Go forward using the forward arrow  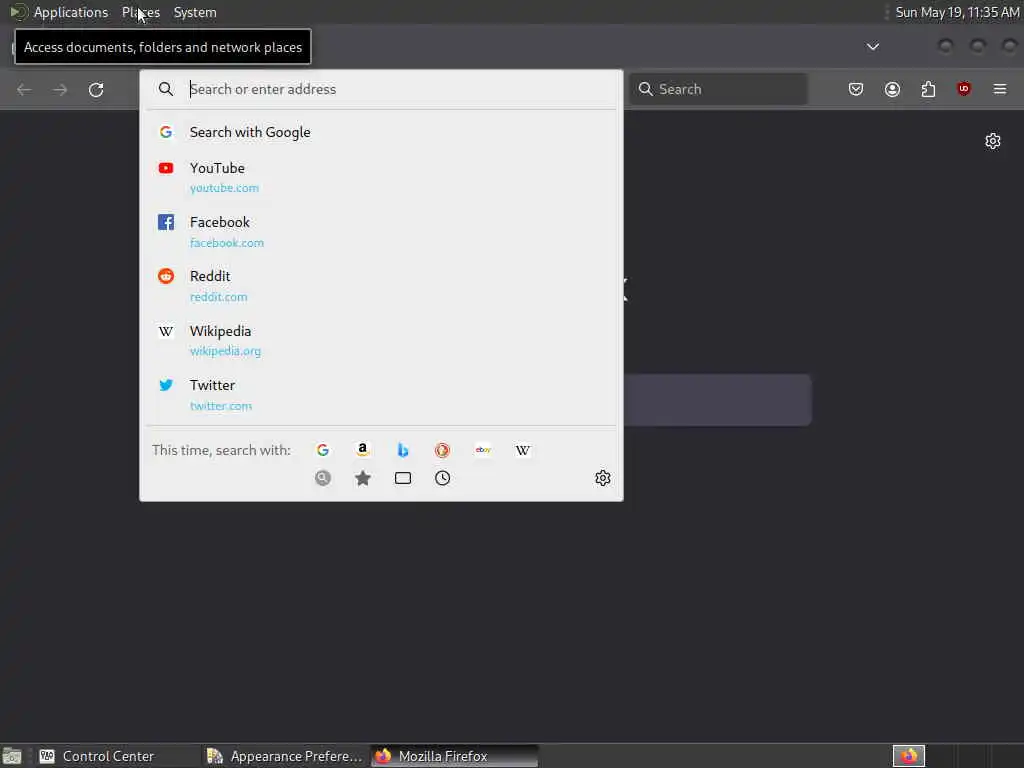[60, 89]
